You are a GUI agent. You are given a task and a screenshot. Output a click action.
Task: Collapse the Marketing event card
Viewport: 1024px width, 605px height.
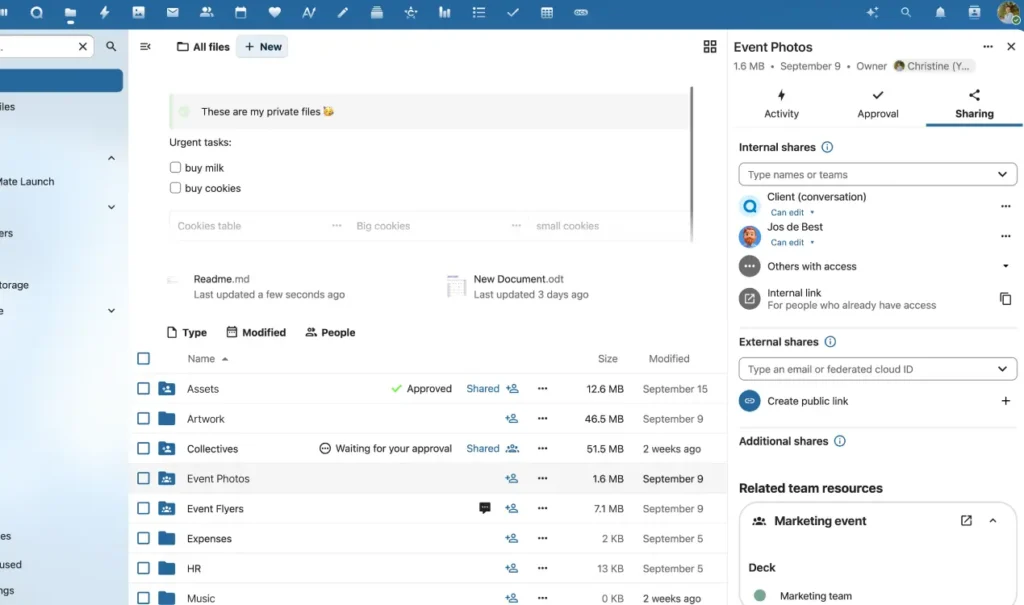coord(993,520)
